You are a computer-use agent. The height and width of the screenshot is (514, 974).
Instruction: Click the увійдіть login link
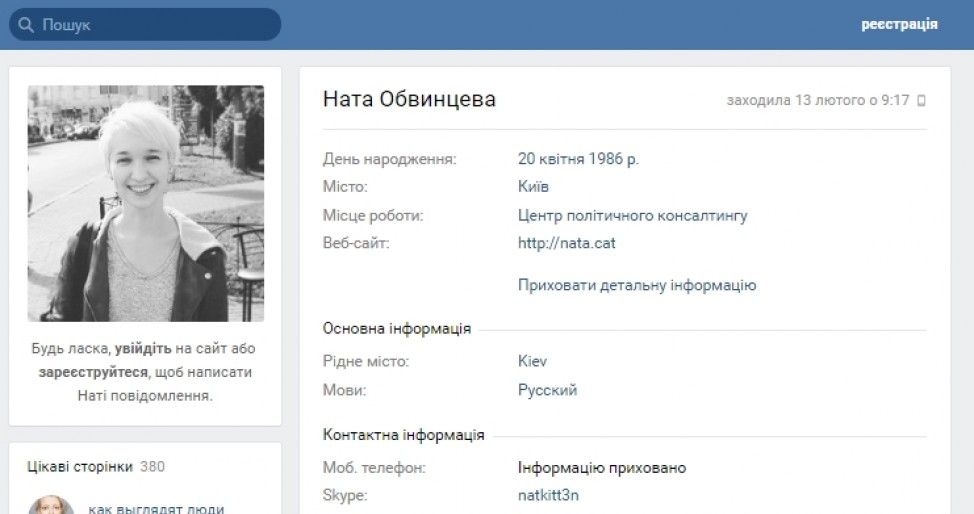coord(143,348)
